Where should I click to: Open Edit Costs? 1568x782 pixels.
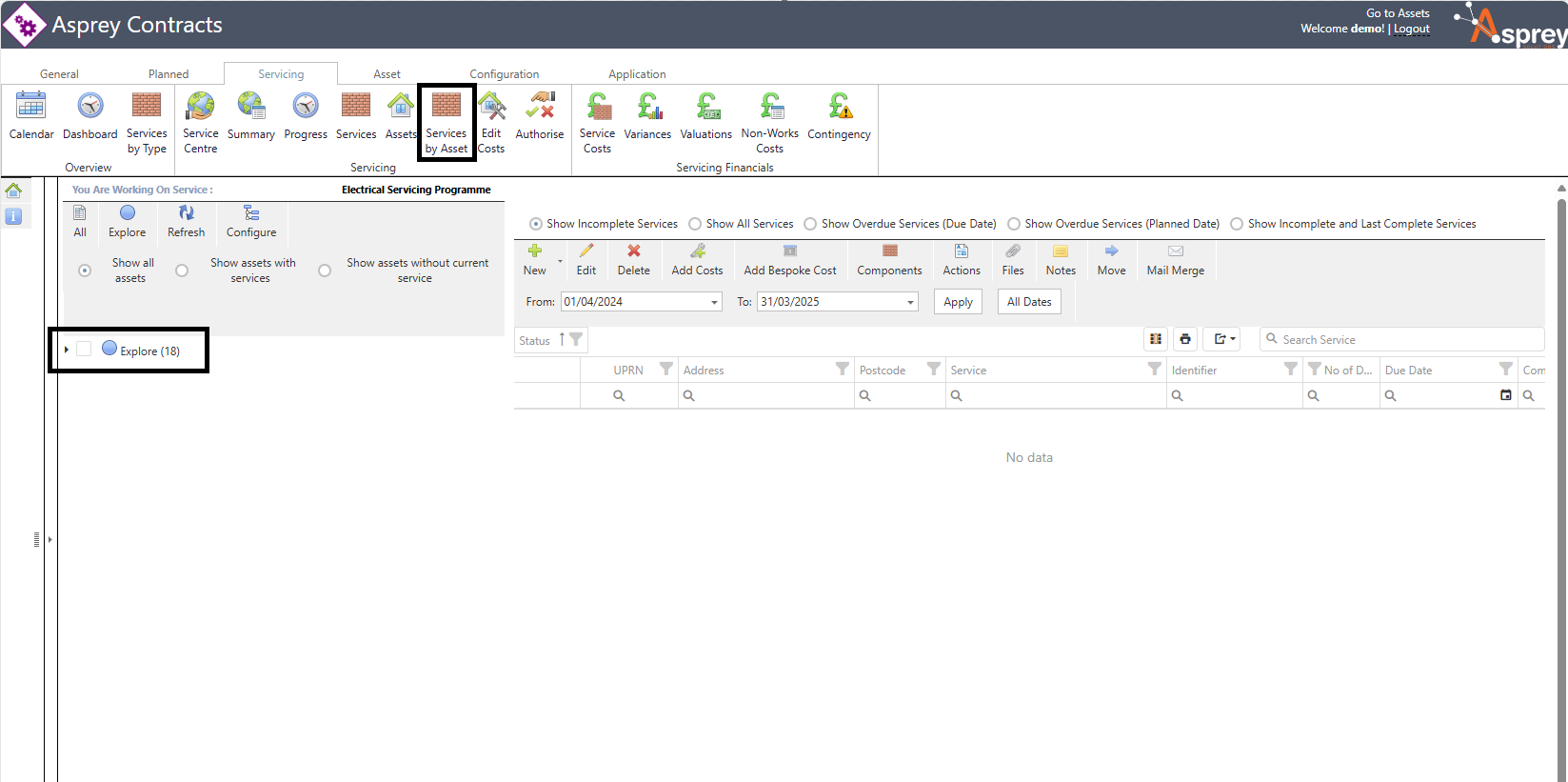tap(491, 122)
